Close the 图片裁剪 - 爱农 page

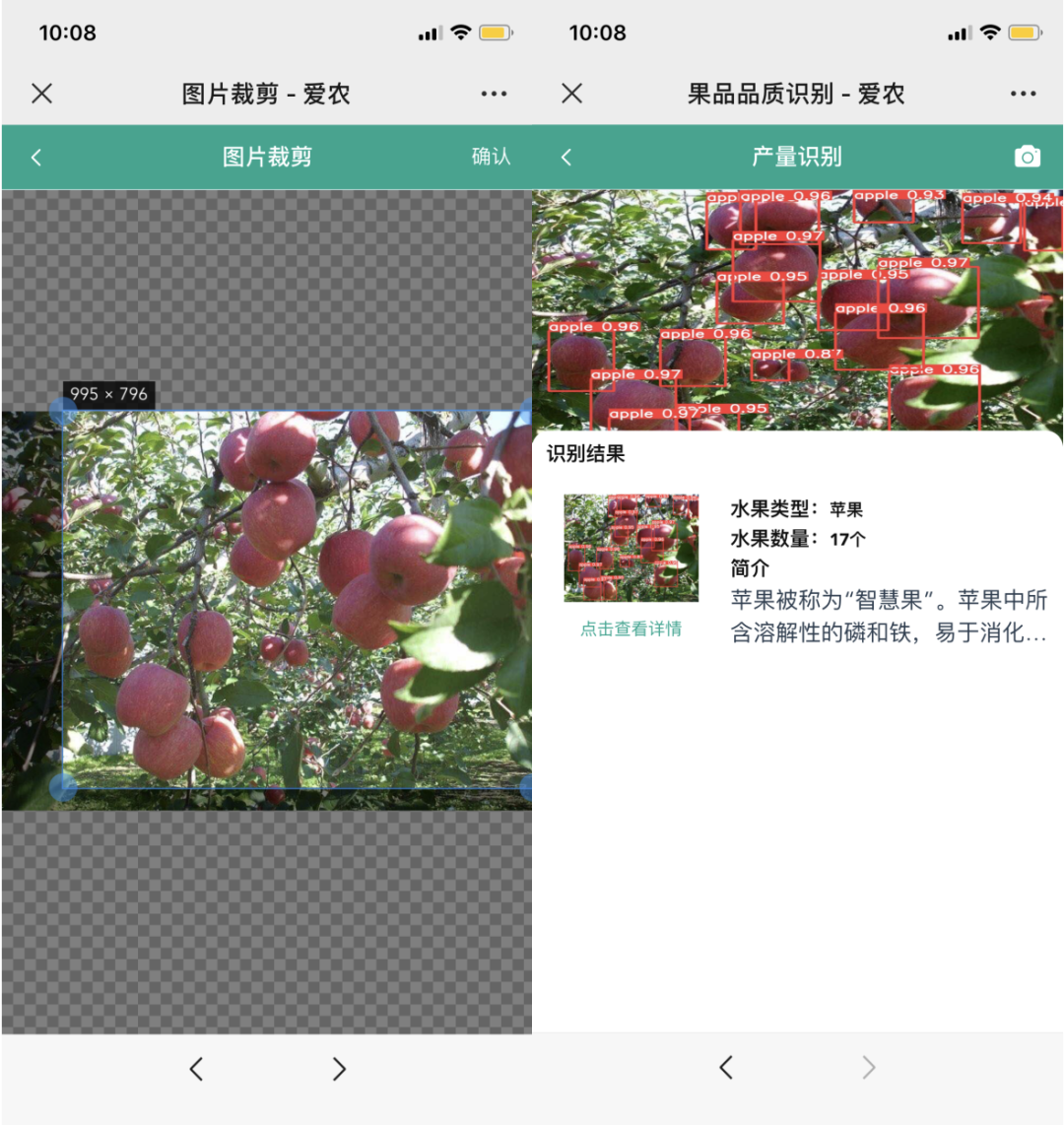pyautogui.click(x=41, y=94)
